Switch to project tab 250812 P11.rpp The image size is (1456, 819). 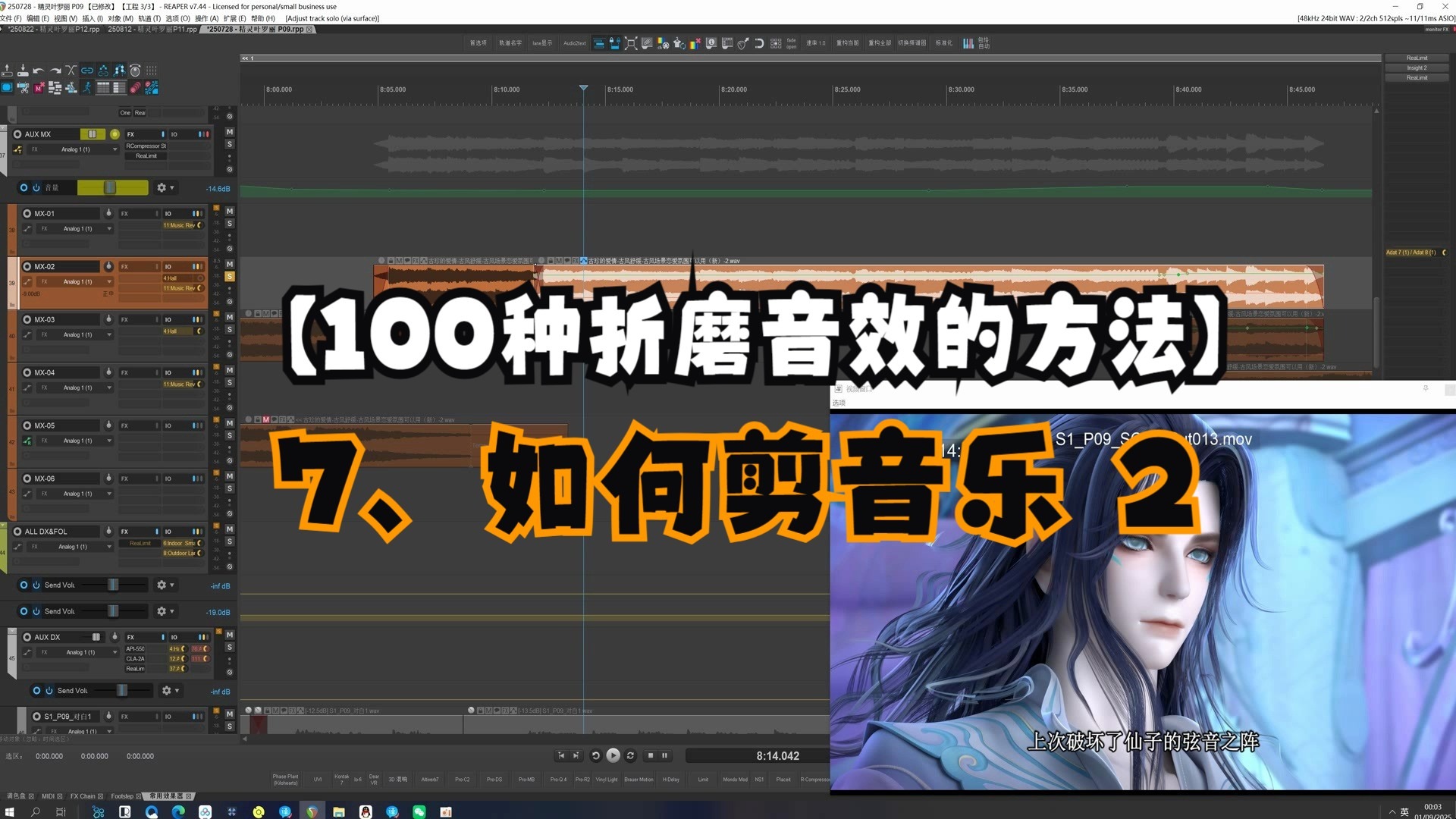(x=152, y=30)
